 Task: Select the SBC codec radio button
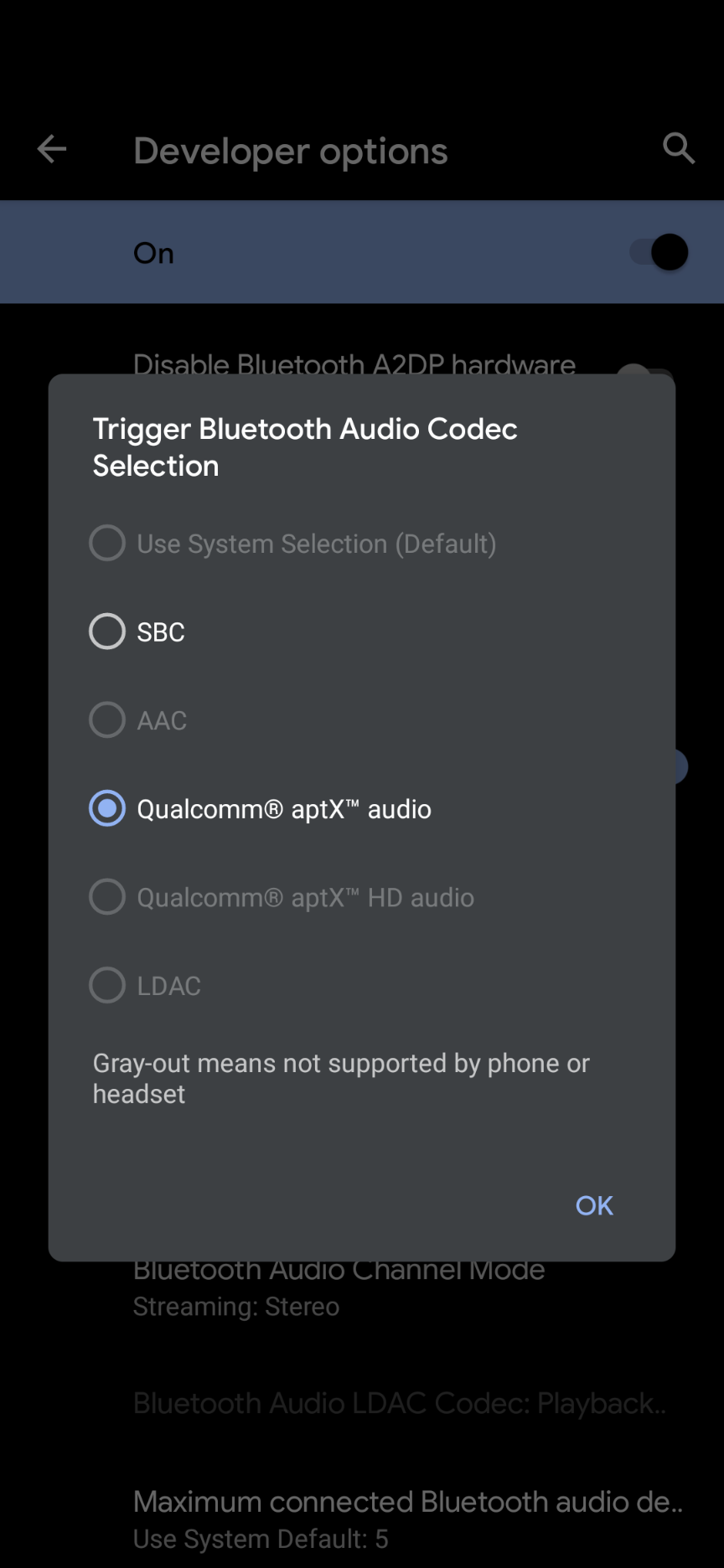[x=107, y=632]
